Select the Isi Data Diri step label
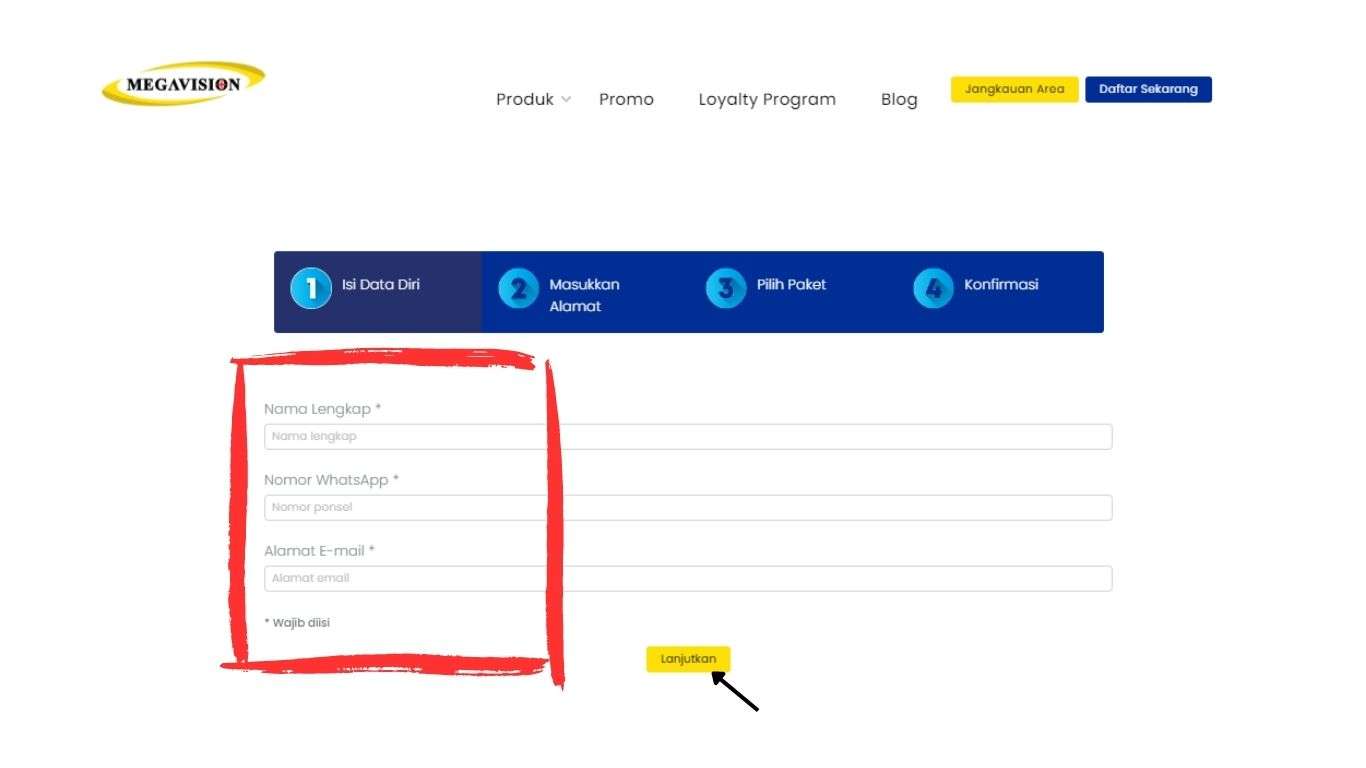The width and height of the screenshot is (1366, 768). coord(381,284)
